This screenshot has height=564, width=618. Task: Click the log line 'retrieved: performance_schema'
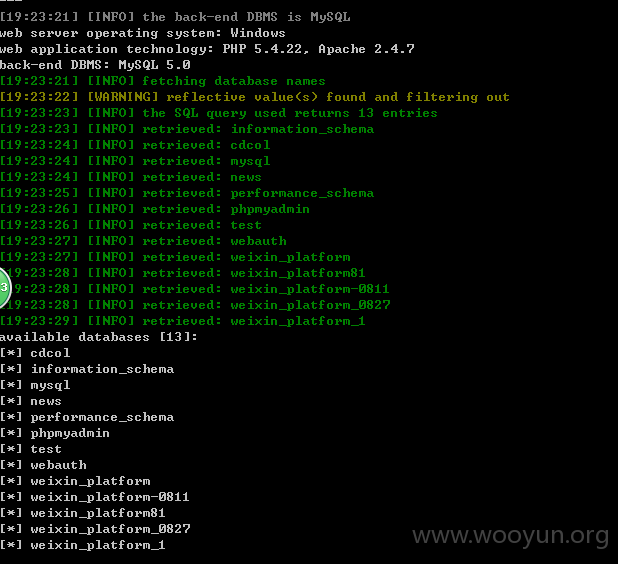[187, 193]
